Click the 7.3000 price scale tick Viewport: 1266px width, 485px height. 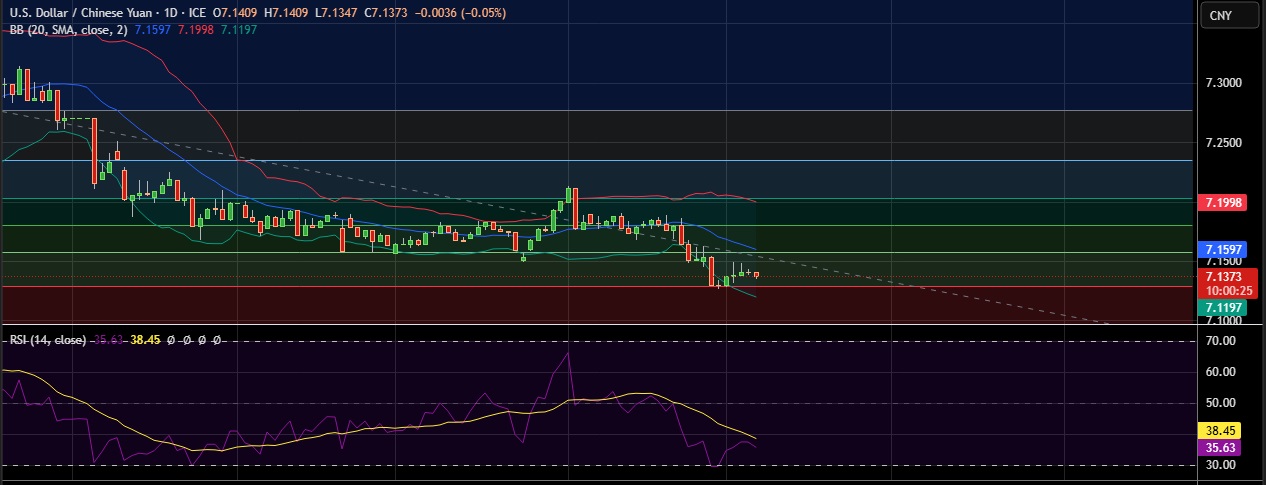[1224, 83]
